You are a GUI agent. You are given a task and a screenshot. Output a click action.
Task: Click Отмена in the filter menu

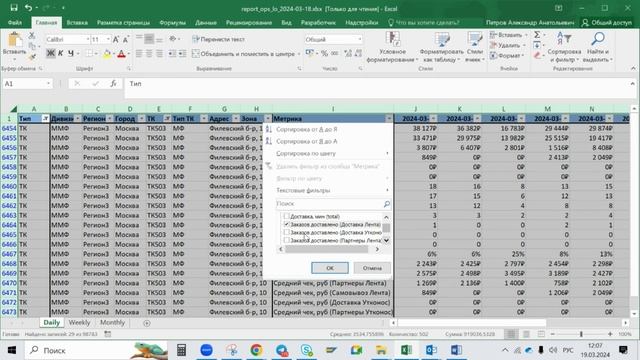(372, 268)
